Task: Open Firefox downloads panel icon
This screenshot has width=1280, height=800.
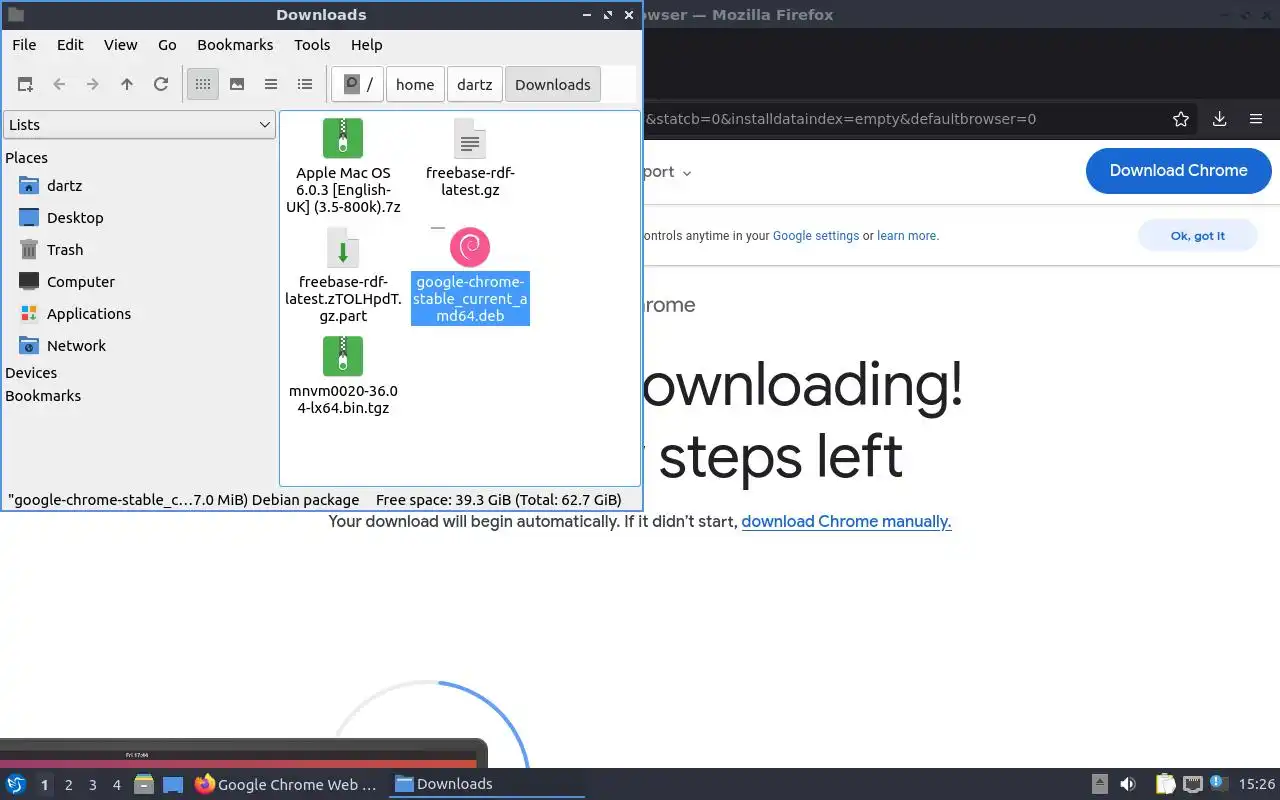Action: [x=1219, y=119]
